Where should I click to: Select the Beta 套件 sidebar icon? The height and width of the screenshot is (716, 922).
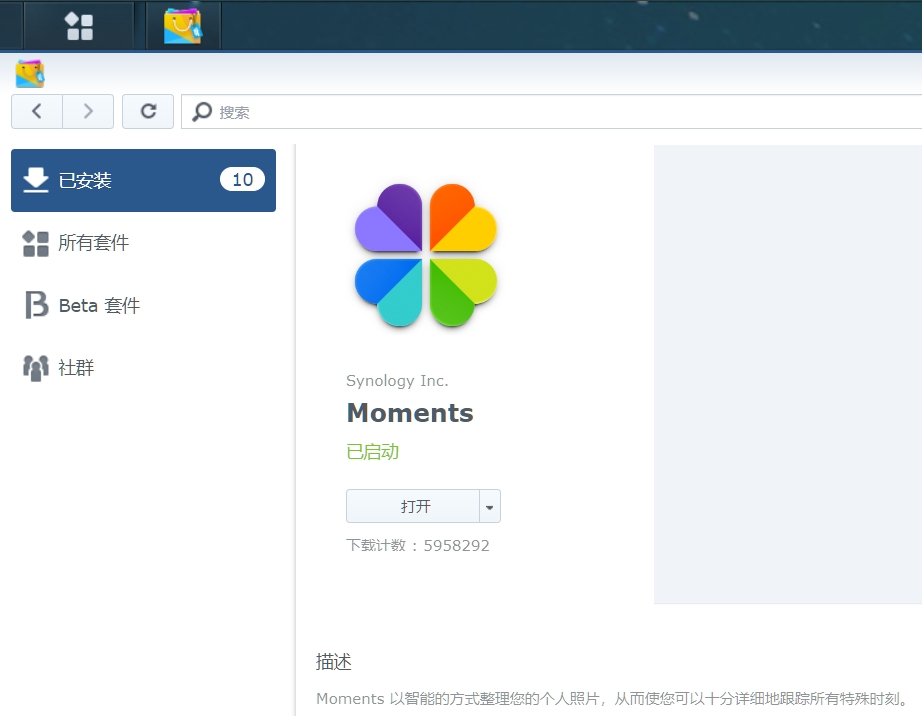tap(37, 305)
